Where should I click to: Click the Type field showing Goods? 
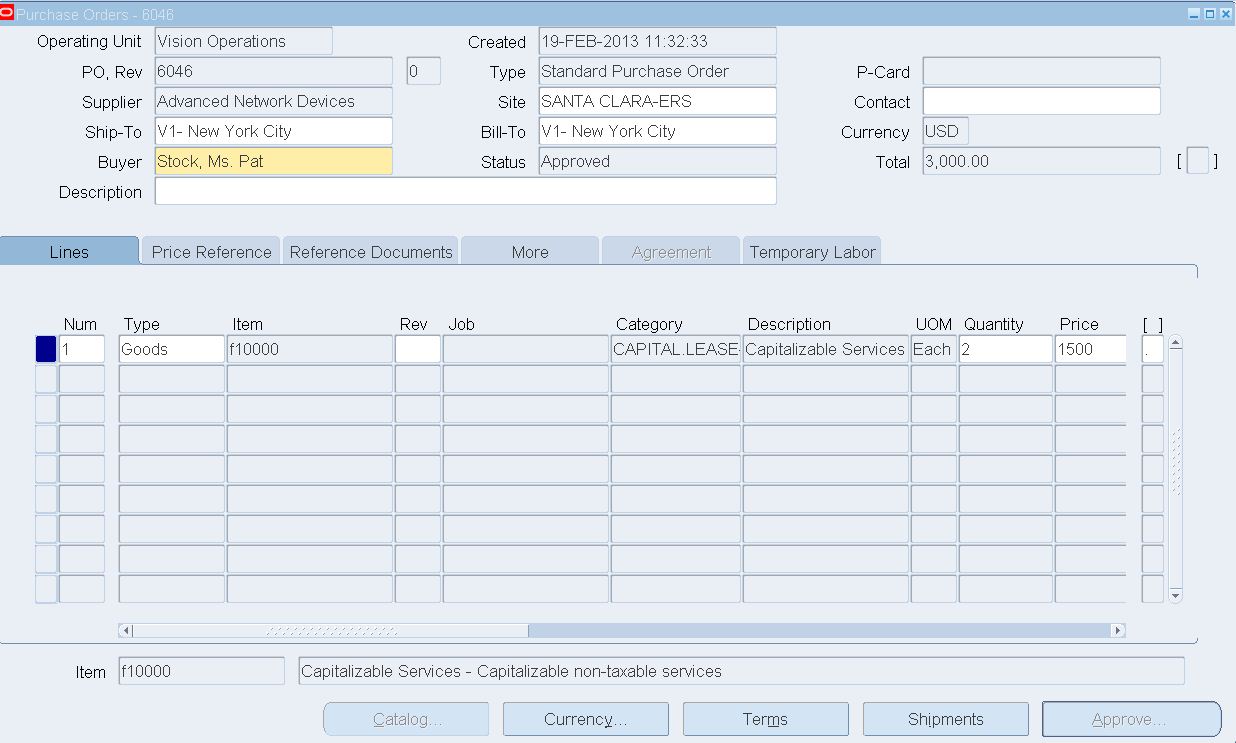pyautogui.click(x=172, y=349)
